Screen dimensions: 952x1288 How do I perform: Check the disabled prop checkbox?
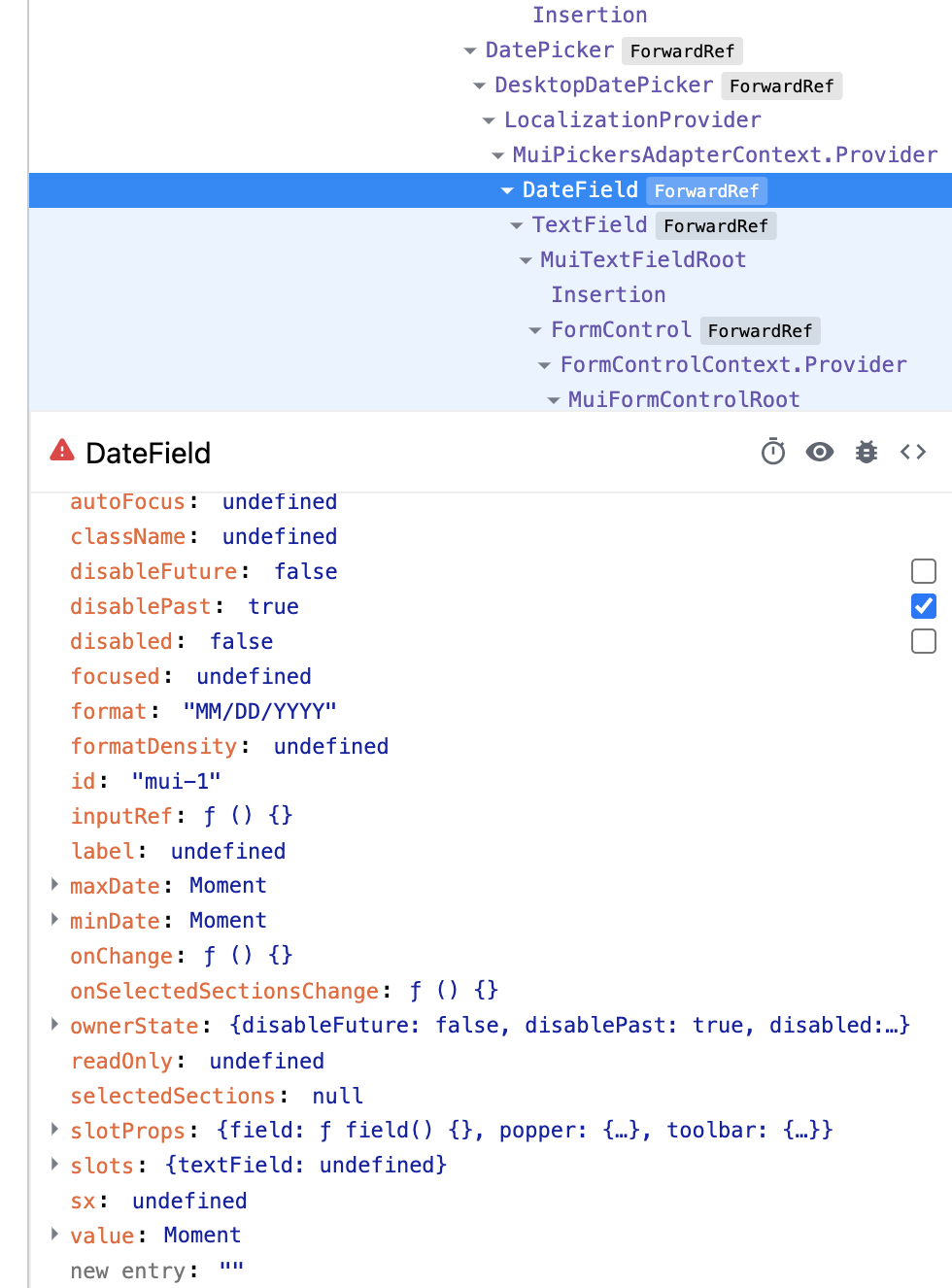click(923, 641)
